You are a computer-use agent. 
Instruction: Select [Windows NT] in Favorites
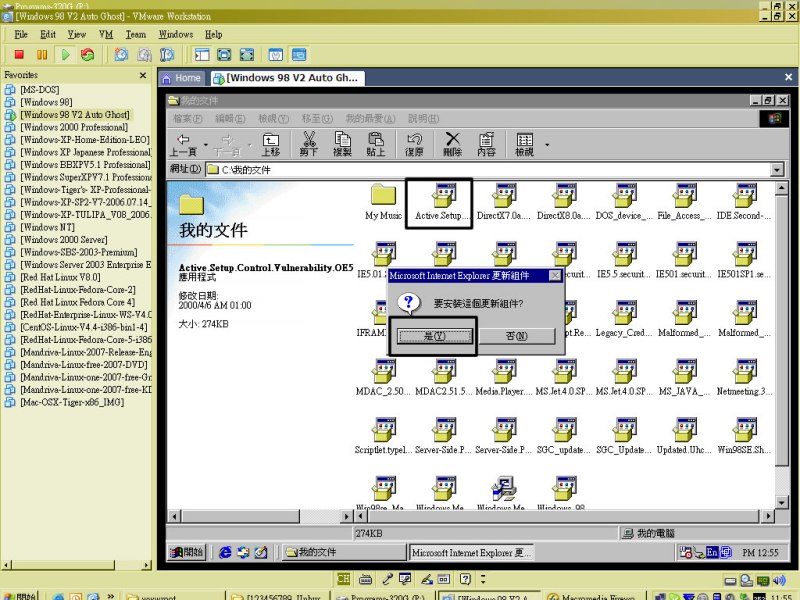[x=47, y=227]
